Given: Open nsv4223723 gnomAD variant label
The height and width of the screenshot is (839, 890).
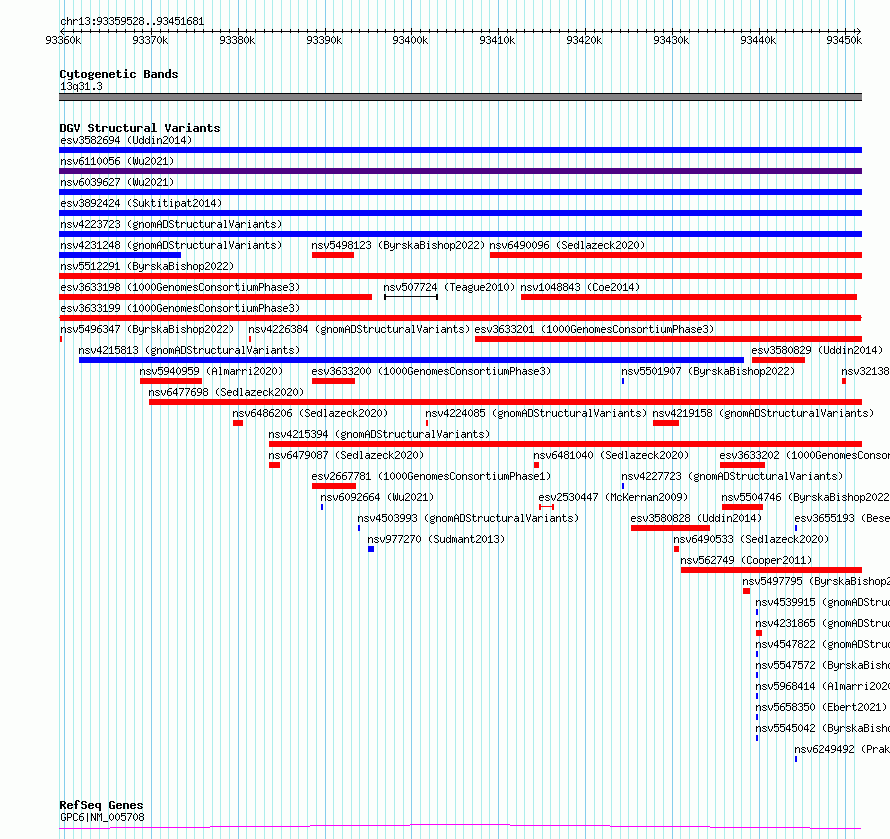Looking at the screenshot, I should coord(171,224).
